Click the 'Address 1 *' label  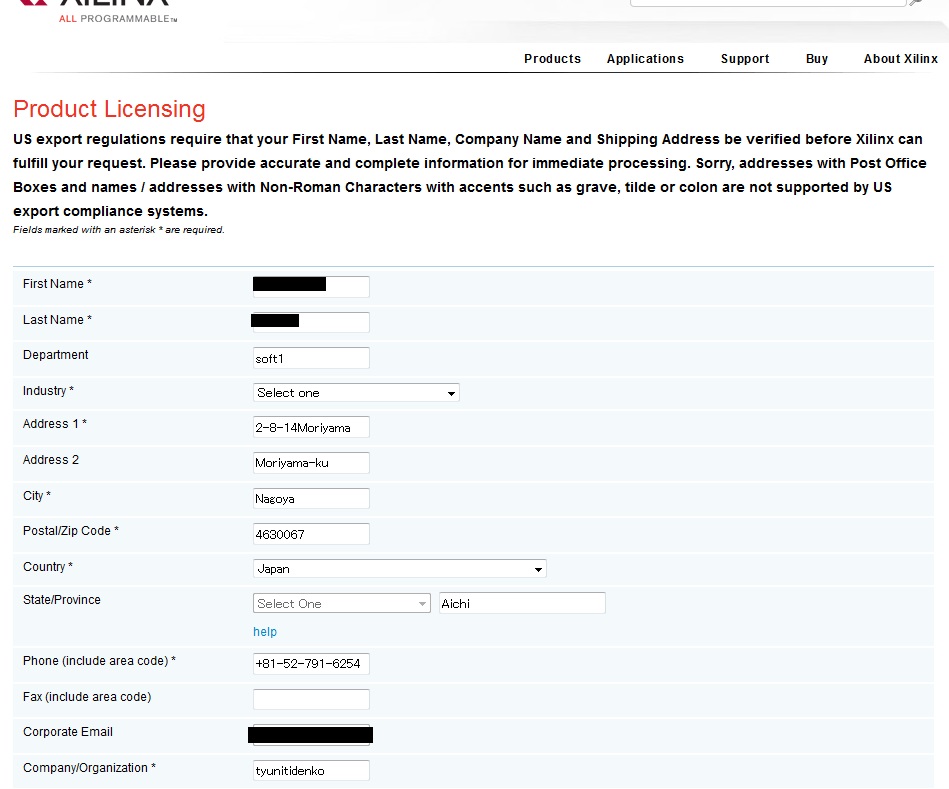(x=55, y=424)
